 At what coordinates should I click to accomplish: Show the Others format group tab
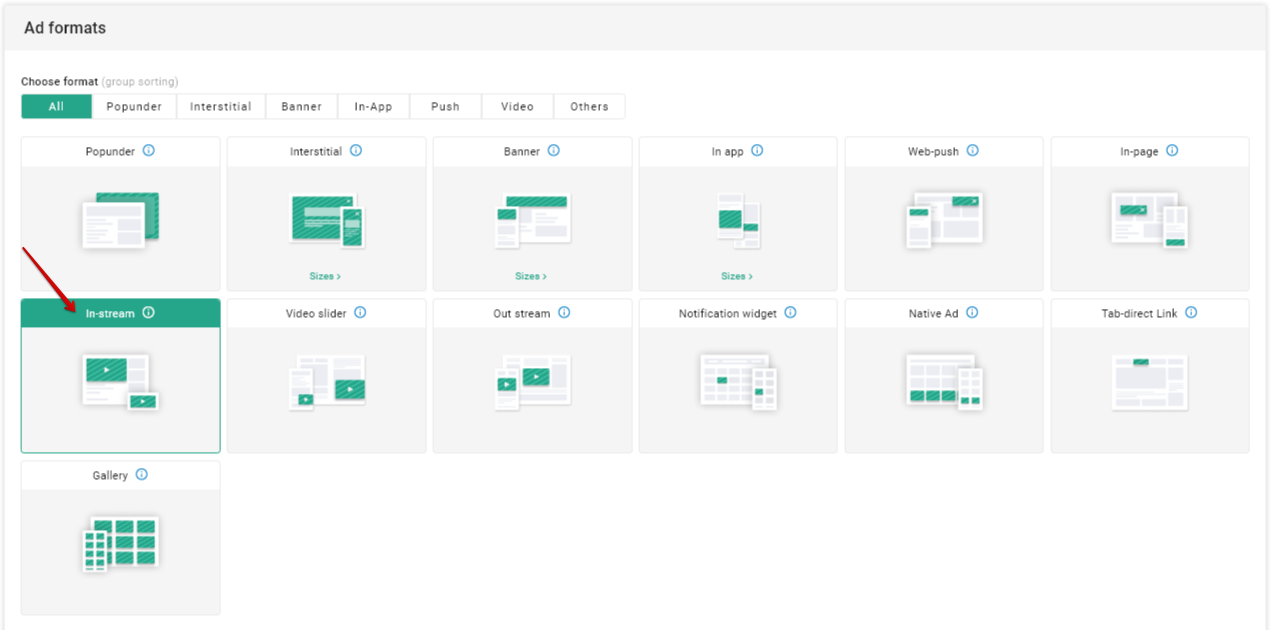pyautogui.click(x=589, y=107)
